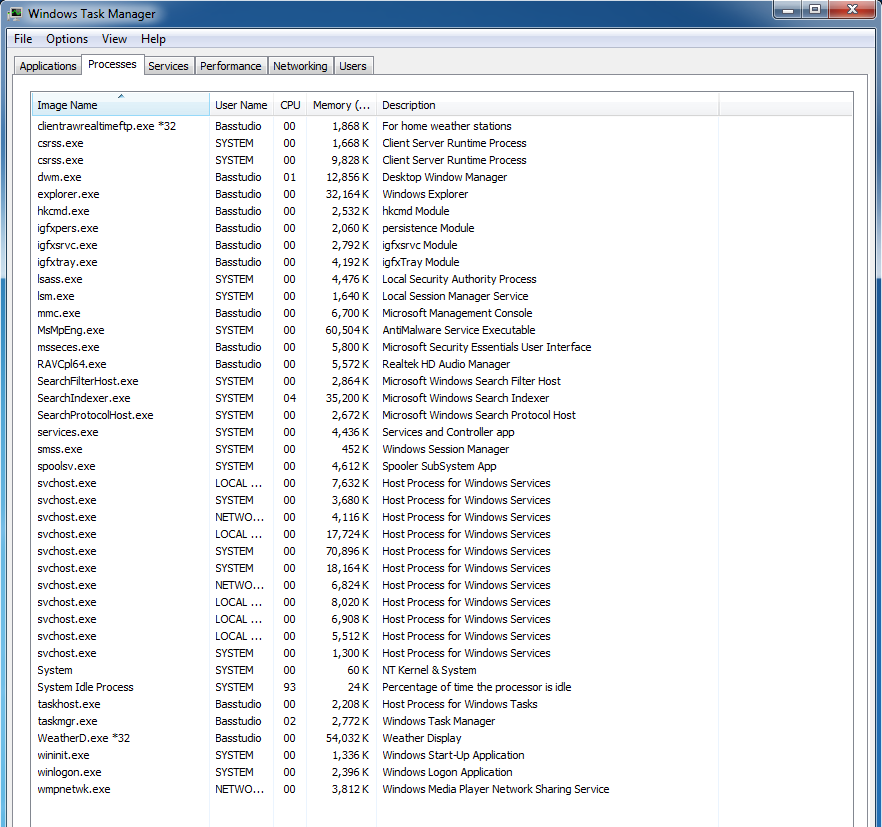This screenshot has height=827, width=882.
Task: Close the Windows Task Manager window
Action: (852, 10)
